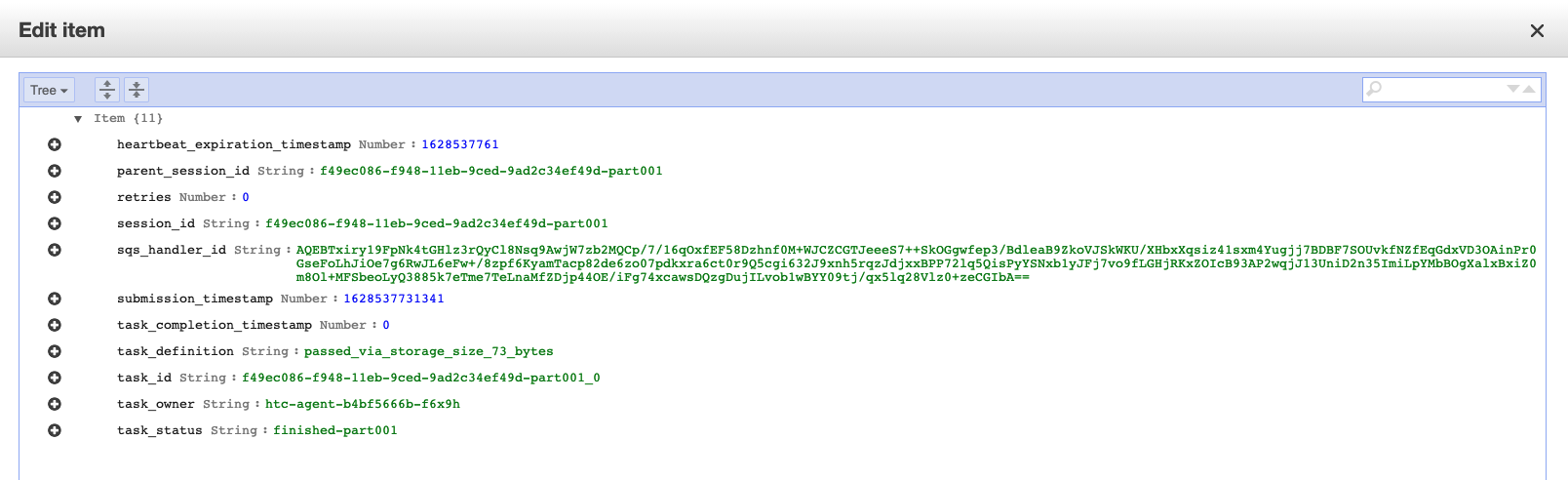Jump to next search result arrow

pos(1513,89)
